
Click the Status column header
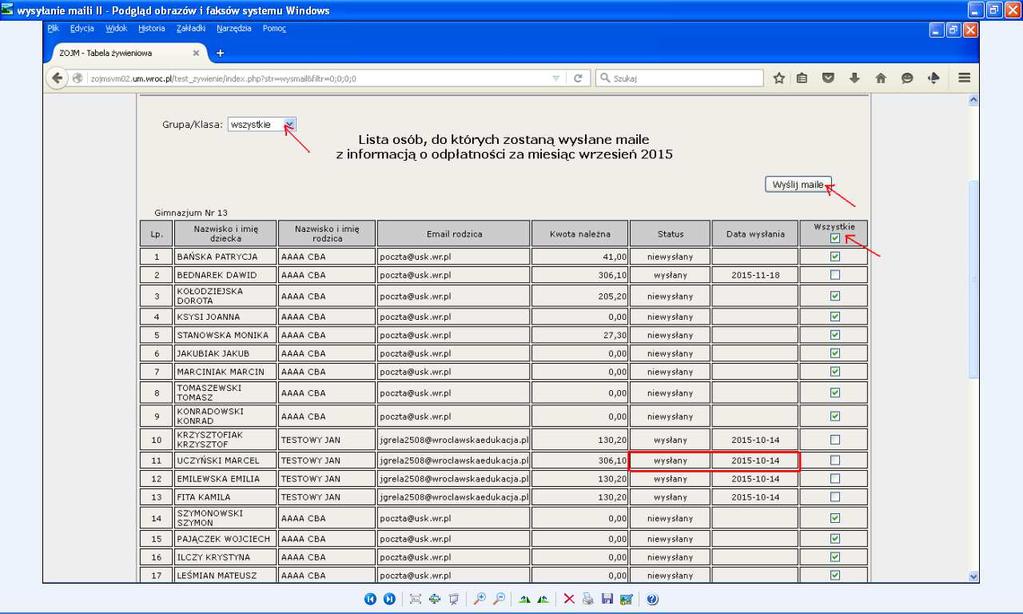[x=670, y=234]
